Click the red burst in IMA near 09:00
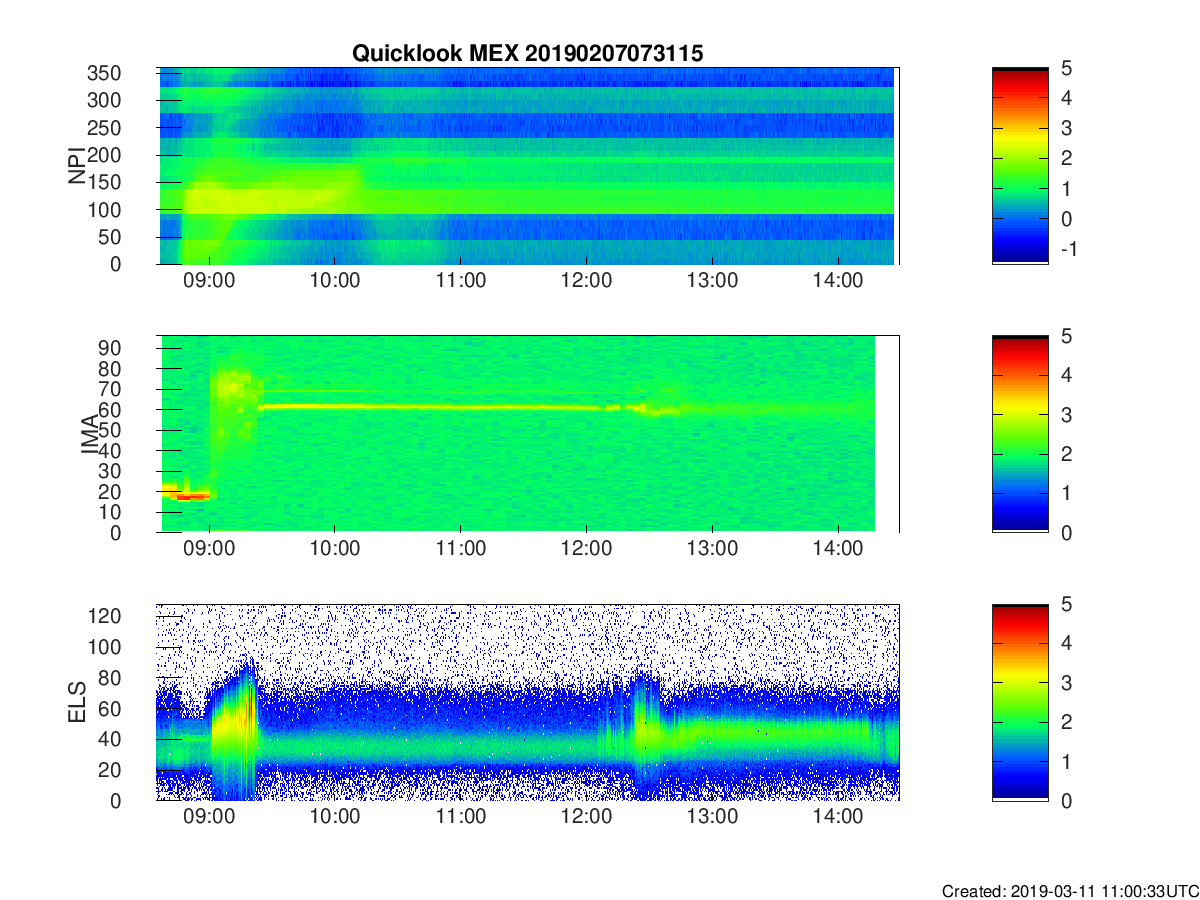The width and height of the screenshot is (1200, 900). coord(190,495)
